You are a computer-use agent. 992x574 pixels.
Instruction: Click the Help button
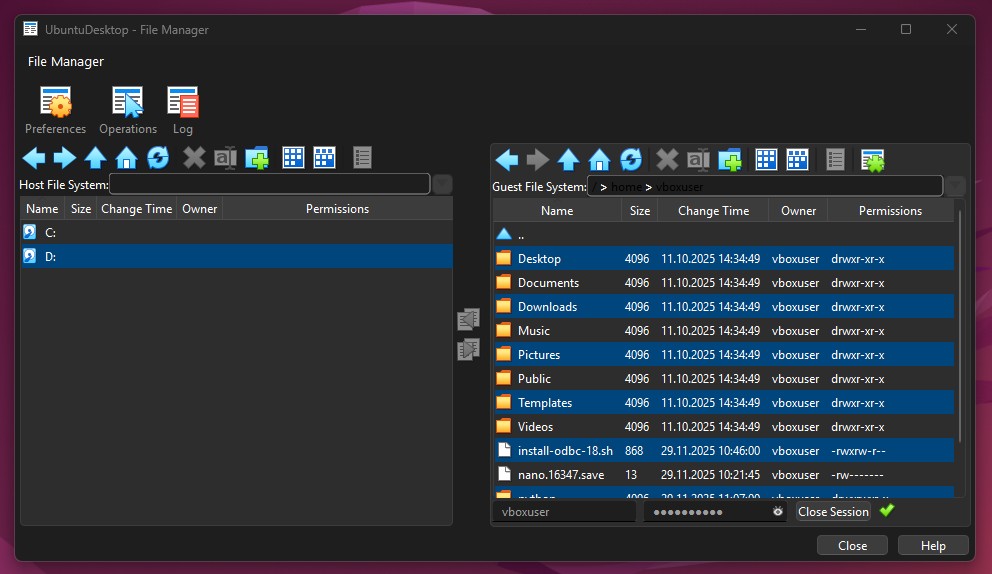click(933, 546)
